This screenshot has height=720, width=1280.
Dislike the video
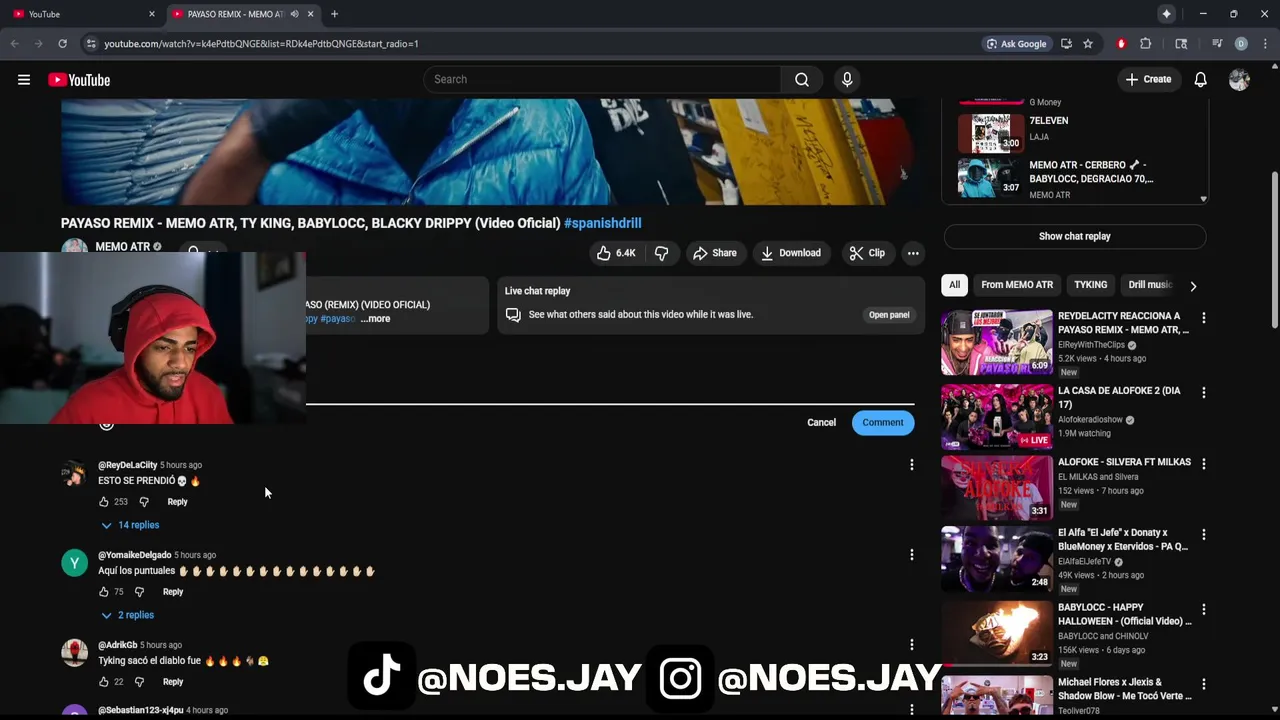click(661, 253)
